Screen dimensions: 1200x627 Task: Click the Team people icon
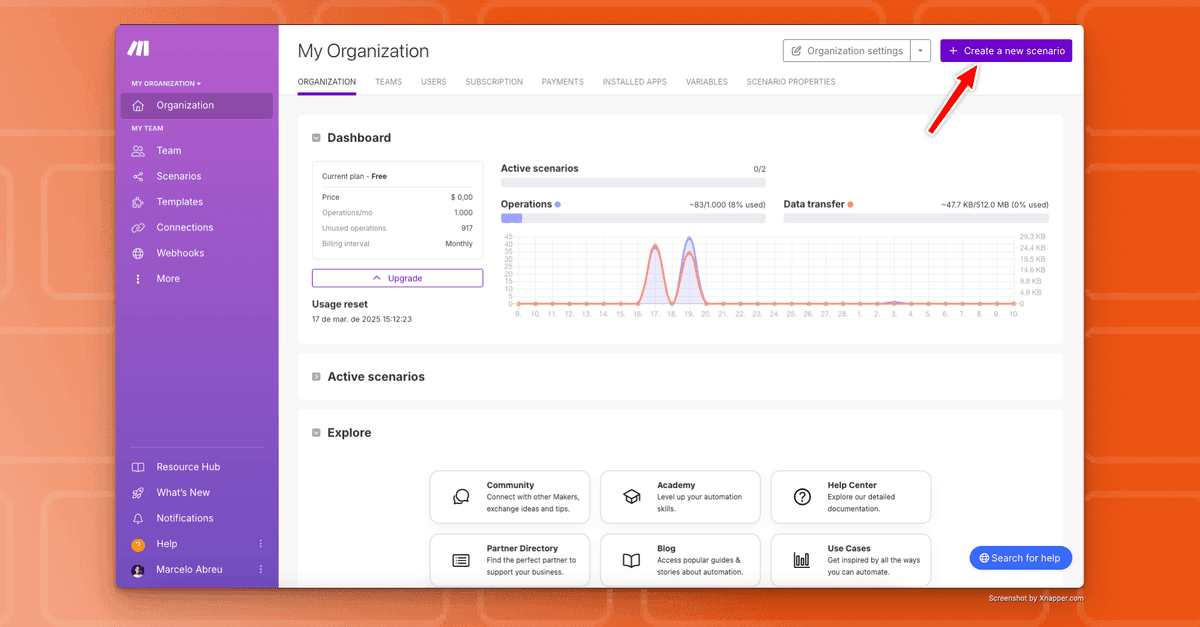point(138,151)
